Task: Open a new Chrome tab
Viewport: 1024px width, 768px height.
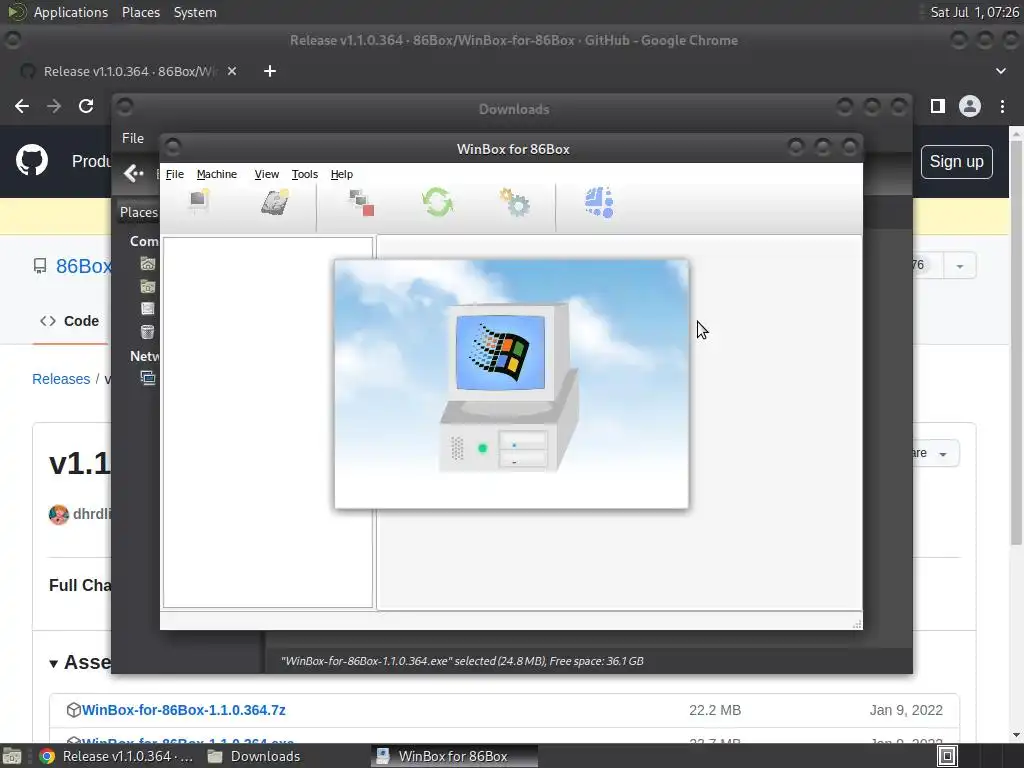Action: 270,71
